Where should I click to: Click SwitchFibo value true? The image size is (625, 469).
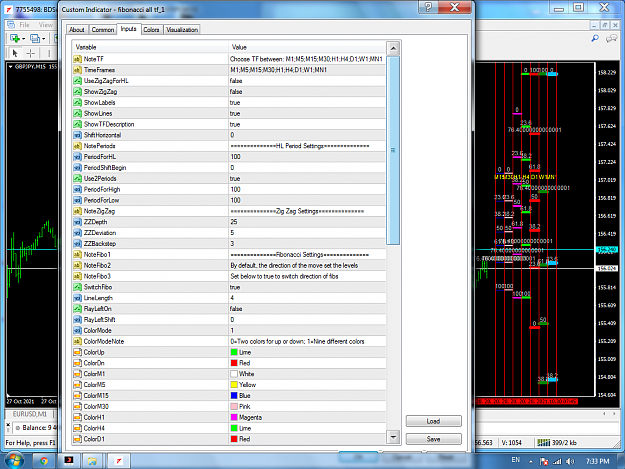pyautogui.click(x=235, y=287)
